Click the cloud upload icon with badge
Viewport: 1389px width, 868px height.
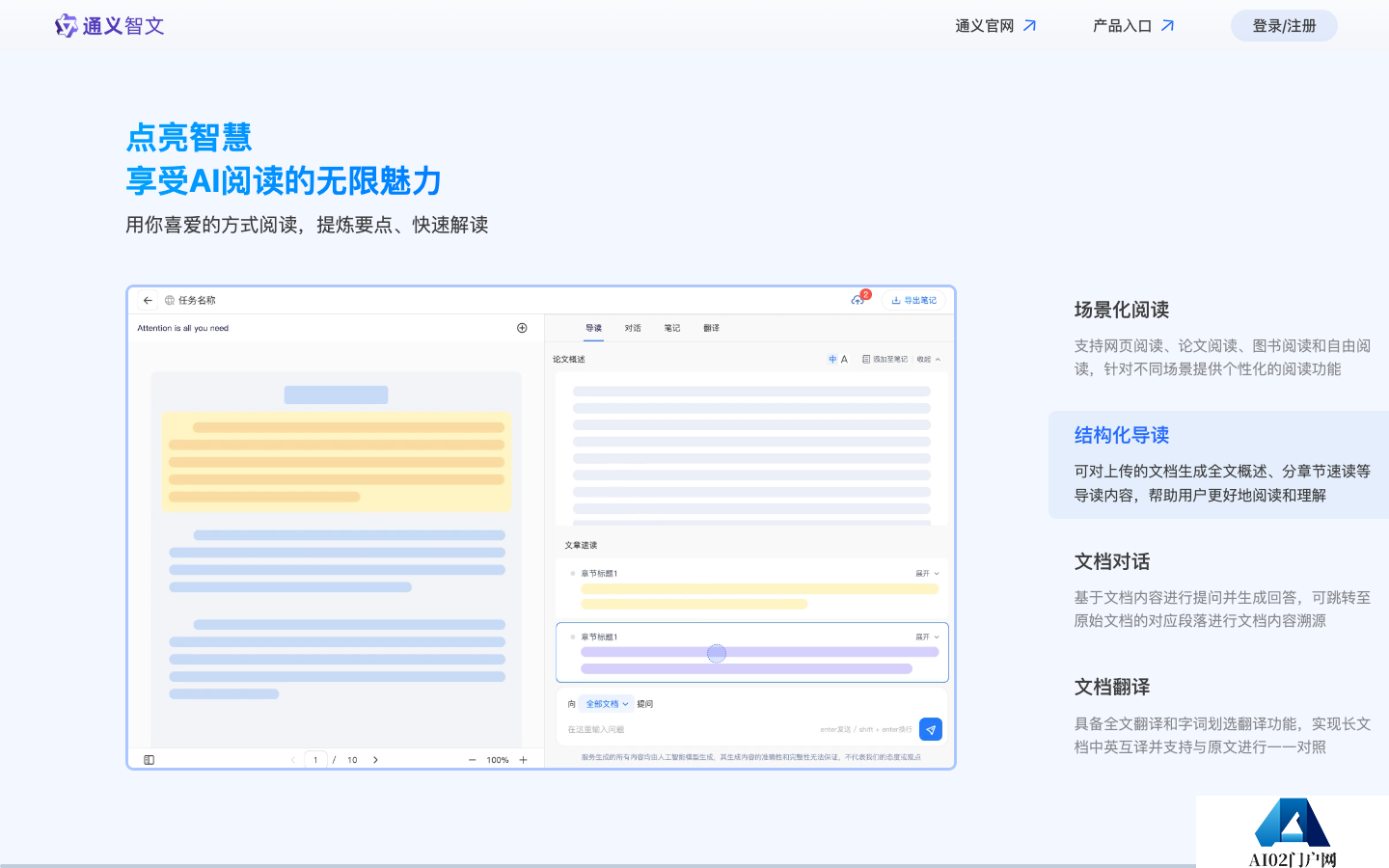pyautogui.click(x=858, y=300)
